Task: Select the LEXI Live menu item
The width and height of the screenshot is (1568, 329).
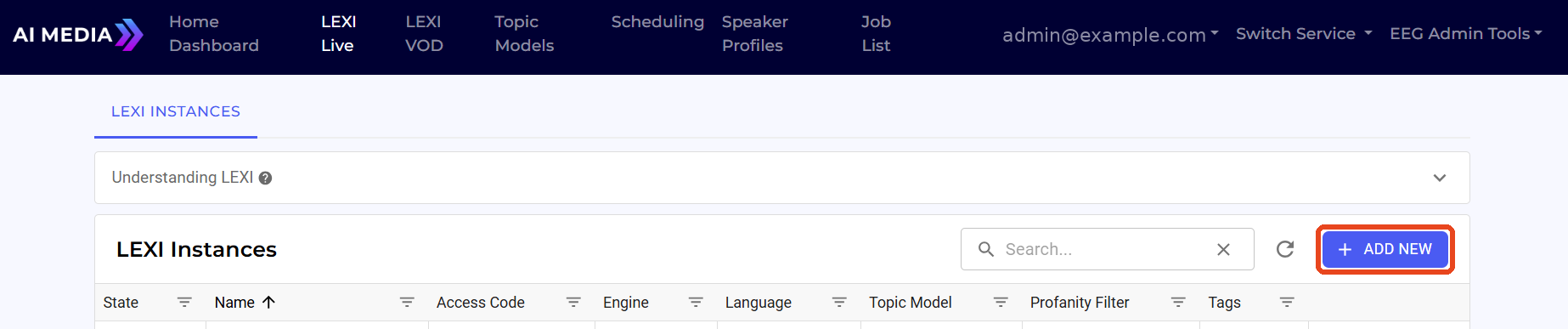Action: [x=338, y=34]
